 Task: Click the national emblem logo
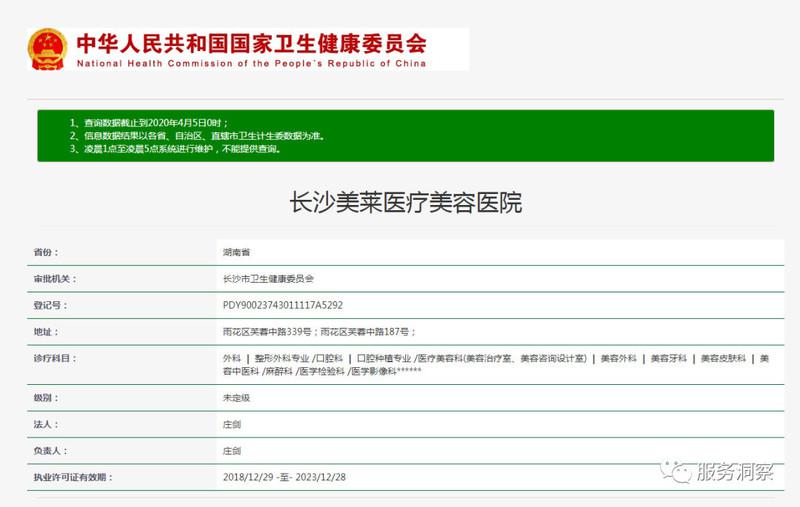click(47, 48)
